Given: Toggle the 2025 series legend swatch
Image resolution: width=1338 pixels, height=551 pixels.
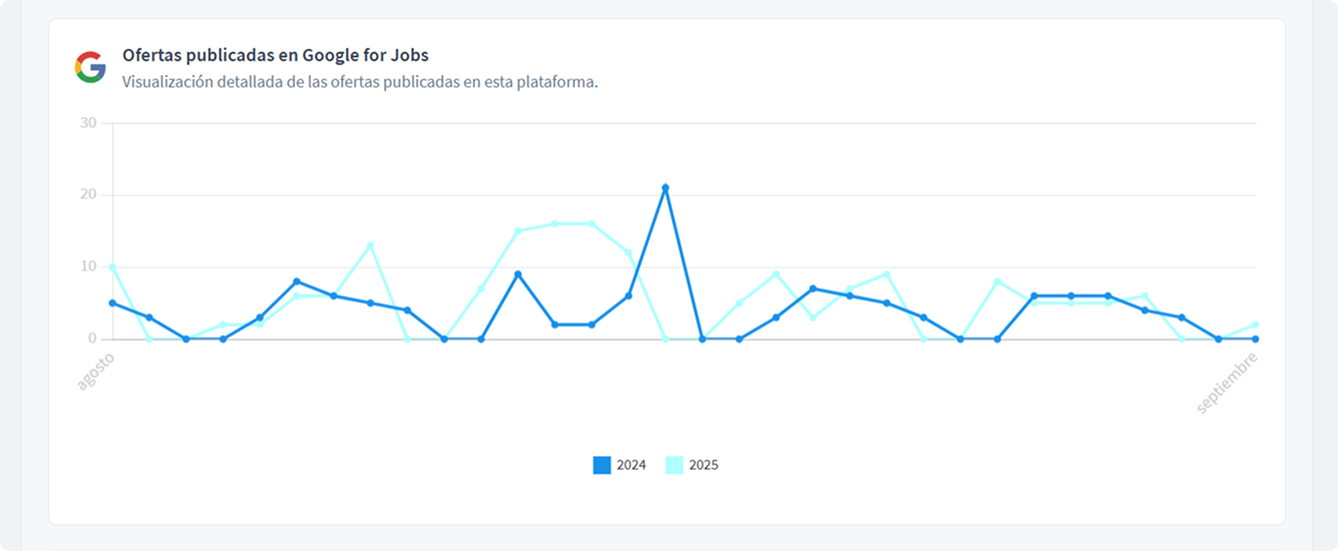Looking at the screenshot, I should [674, 465].
